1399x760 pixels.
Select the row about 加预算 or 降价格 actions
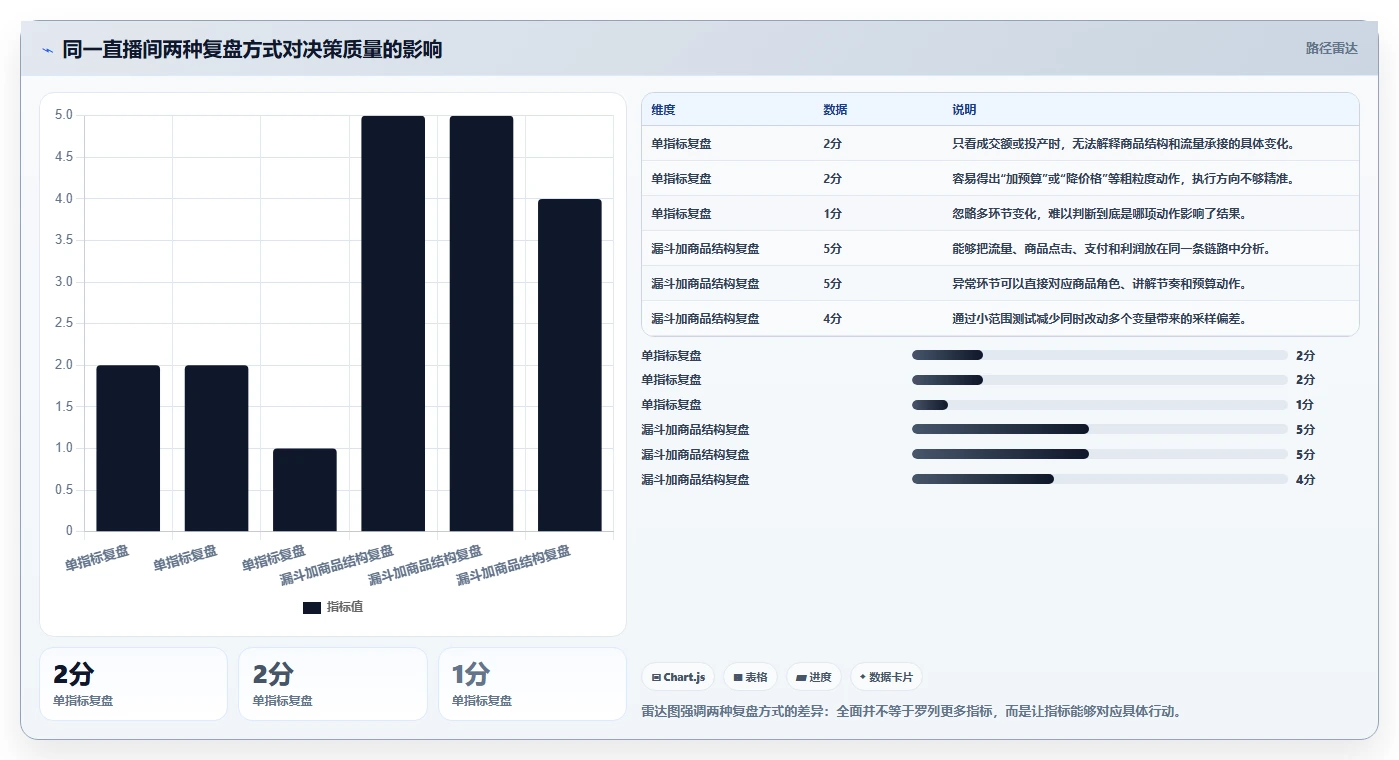click(x=1000, y=179)
